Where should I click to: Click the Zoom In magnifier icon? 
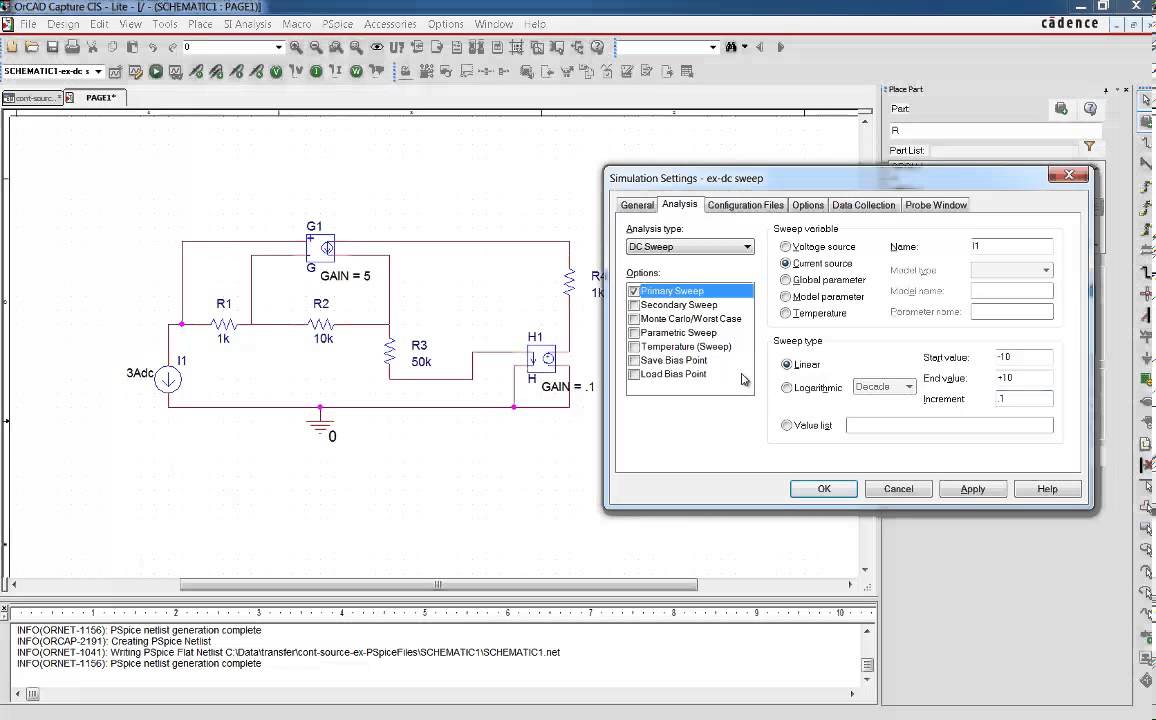pos(296,47)
